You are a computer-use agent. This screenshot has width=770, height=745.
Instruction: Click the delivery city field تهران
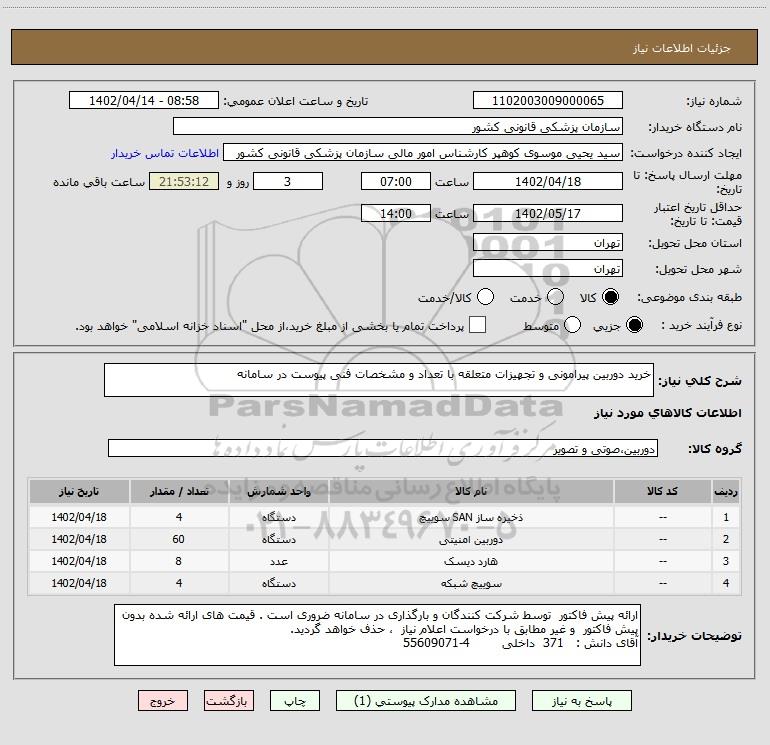548,269
